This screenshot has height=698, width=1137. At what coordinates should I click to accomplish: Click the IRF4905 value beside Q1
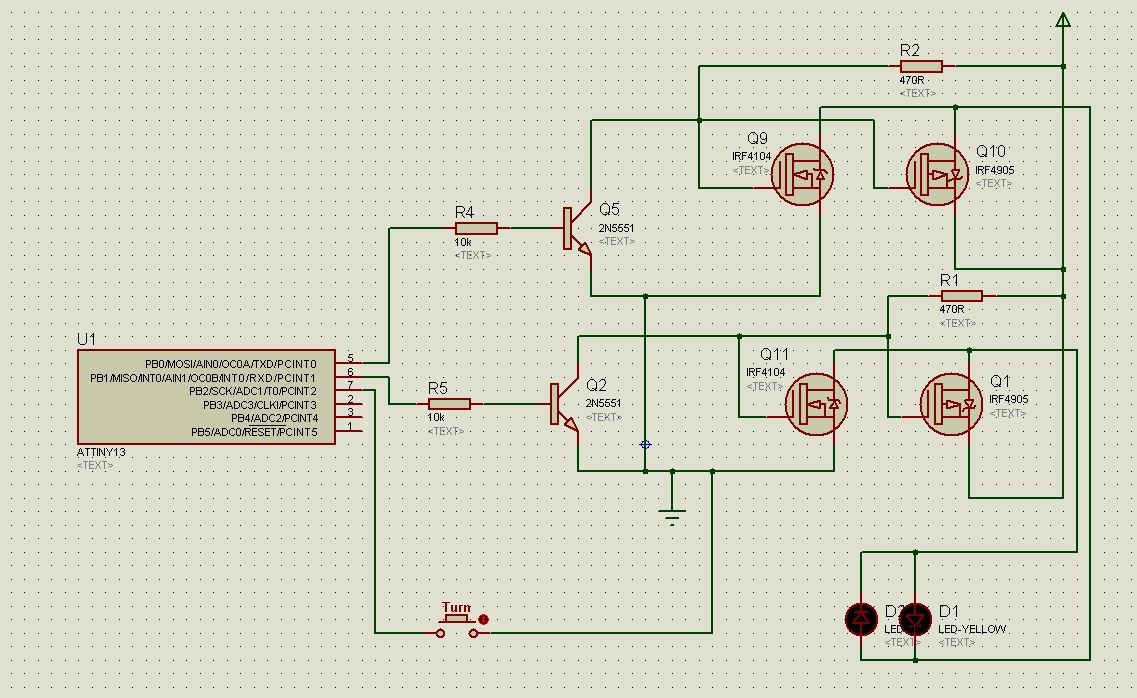1009,399
